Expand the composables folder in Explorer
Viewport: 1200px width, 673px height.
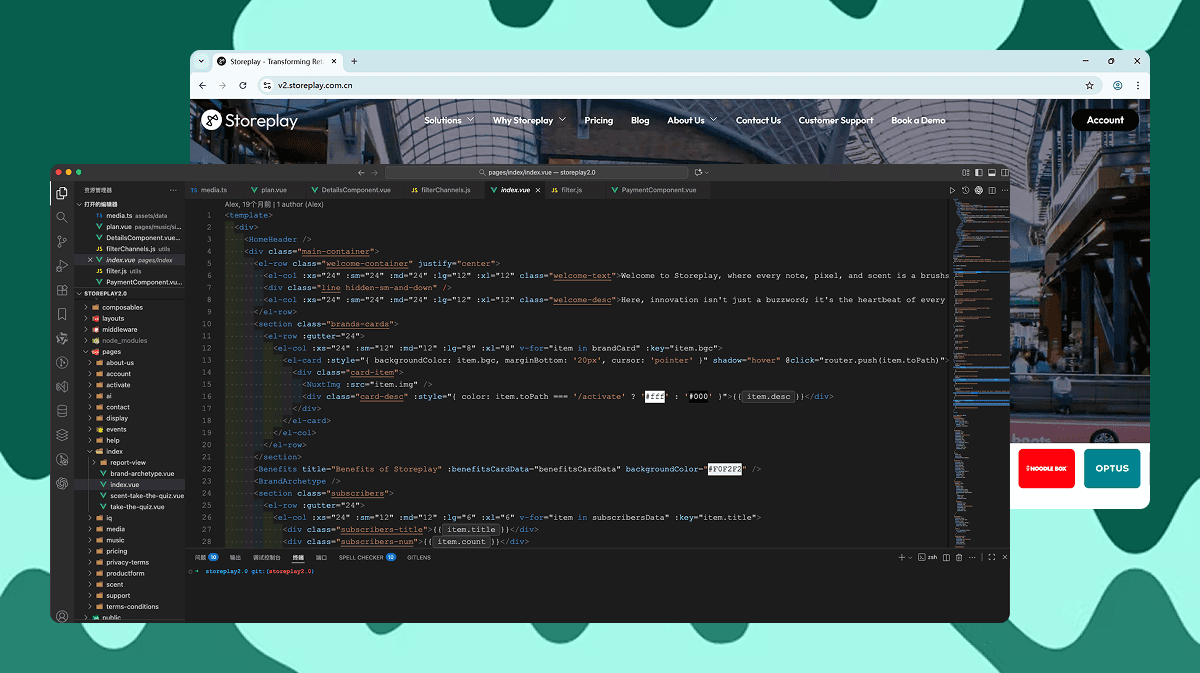tap(122, 307)
